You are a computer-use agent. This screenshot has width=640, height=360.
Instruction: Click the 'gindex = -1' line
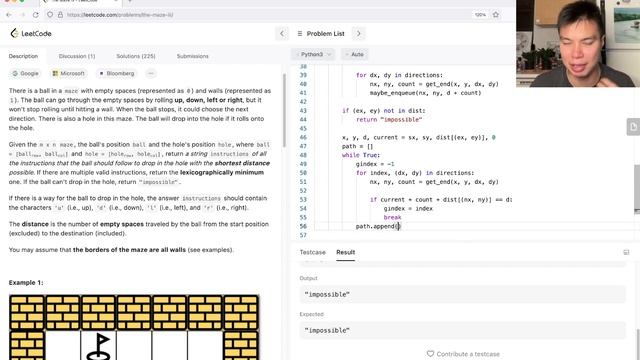coord(375,164)
